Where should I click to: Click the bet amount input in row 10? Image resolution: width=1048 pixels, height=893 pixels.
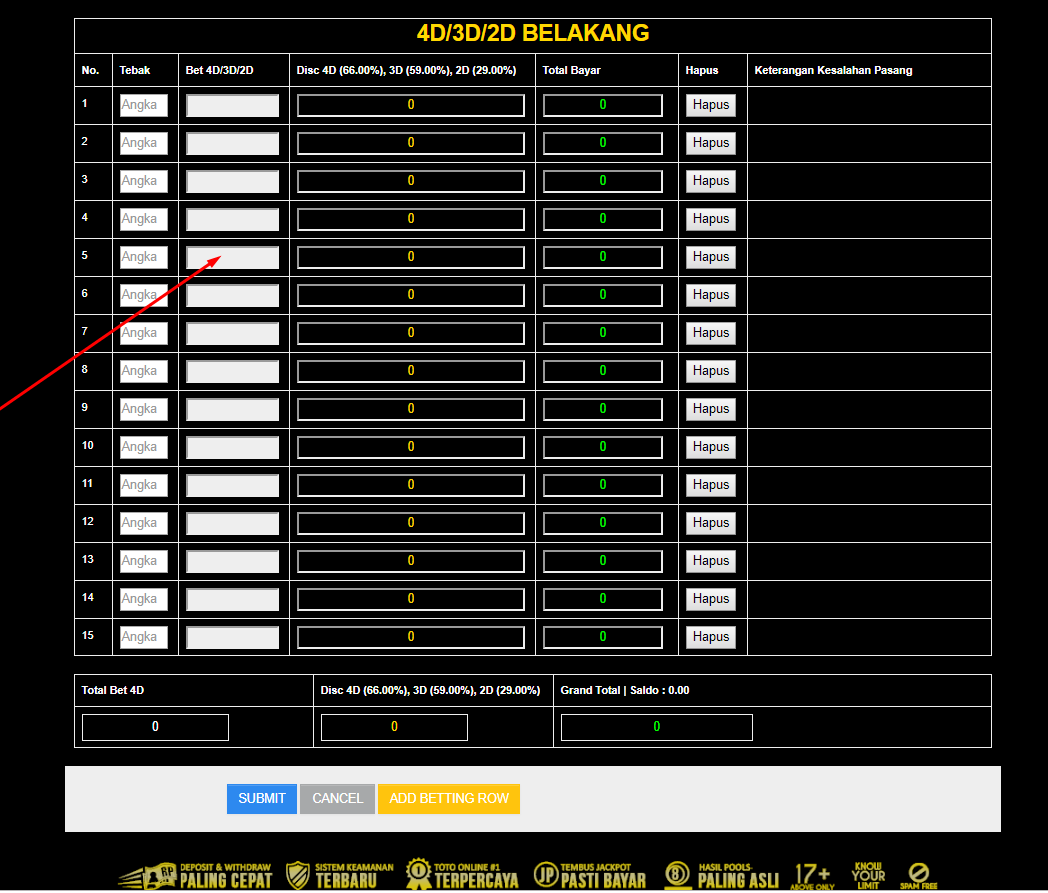[x=233, y=447]
